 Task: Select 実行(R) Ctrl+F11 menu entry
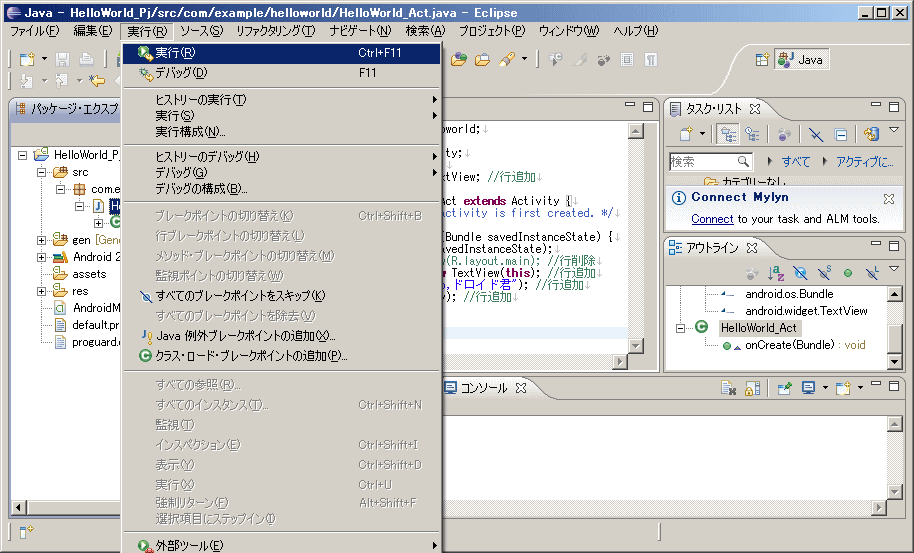[282, 53]
